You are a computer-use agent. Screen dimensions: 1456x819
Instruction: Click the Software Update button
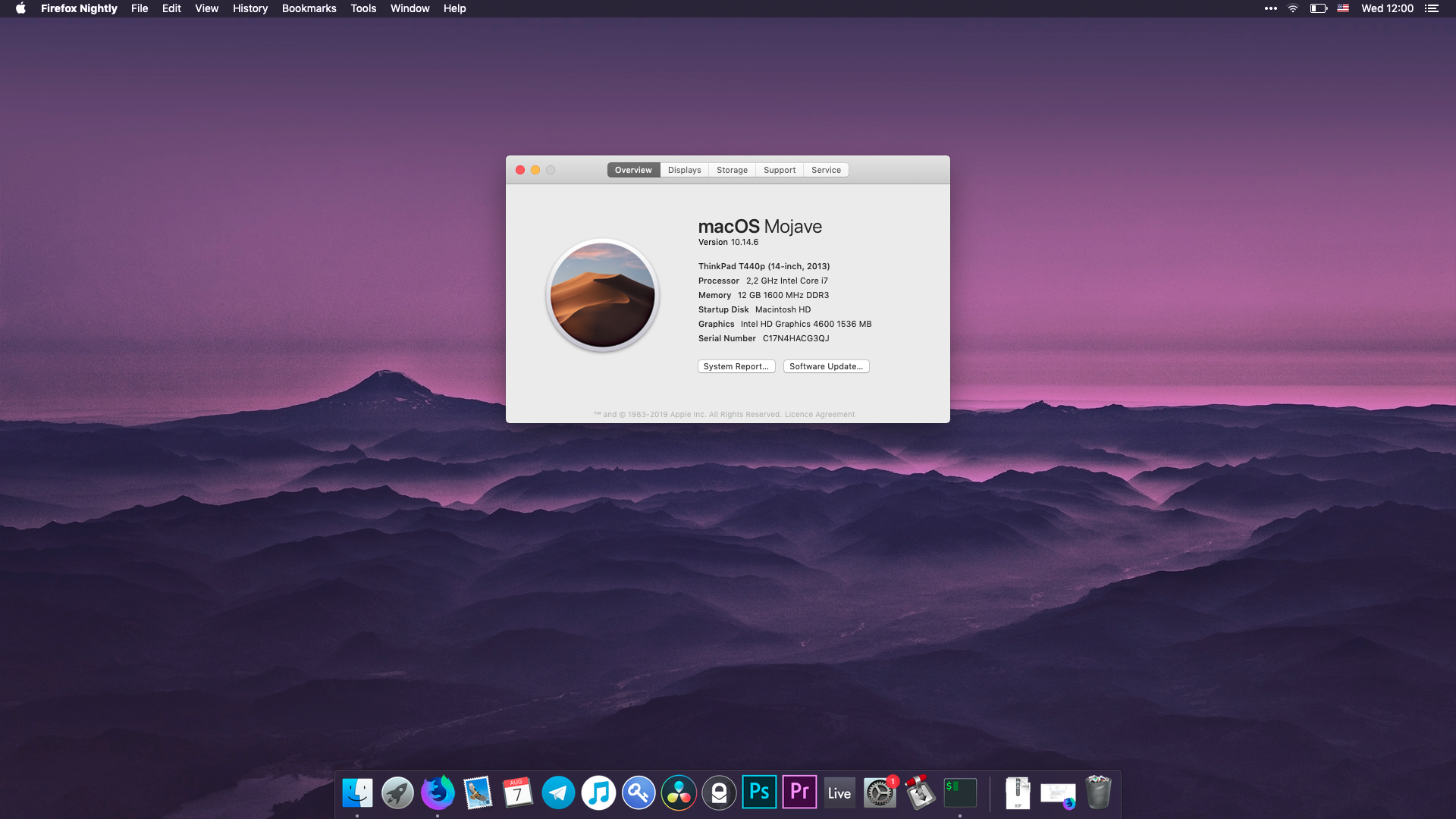[x=826, y=366]
